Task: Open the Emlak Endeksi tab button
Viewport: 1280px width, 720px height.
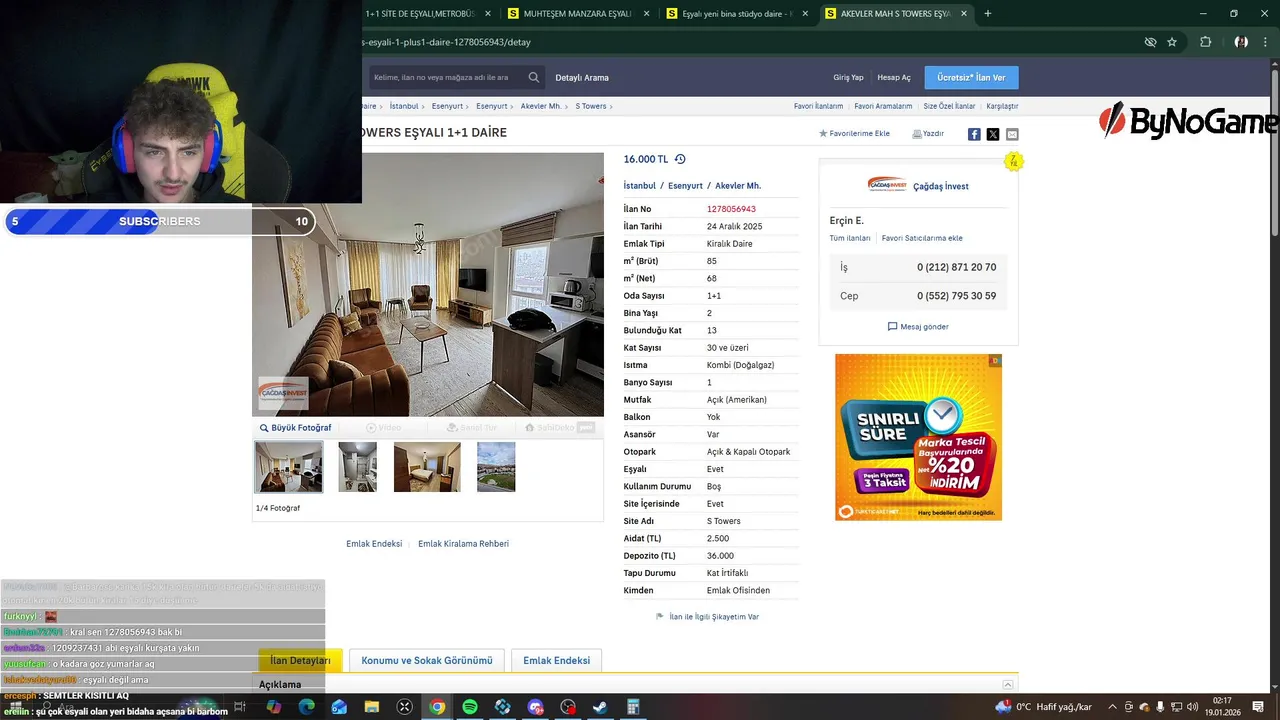Action: tap(556, 660)
